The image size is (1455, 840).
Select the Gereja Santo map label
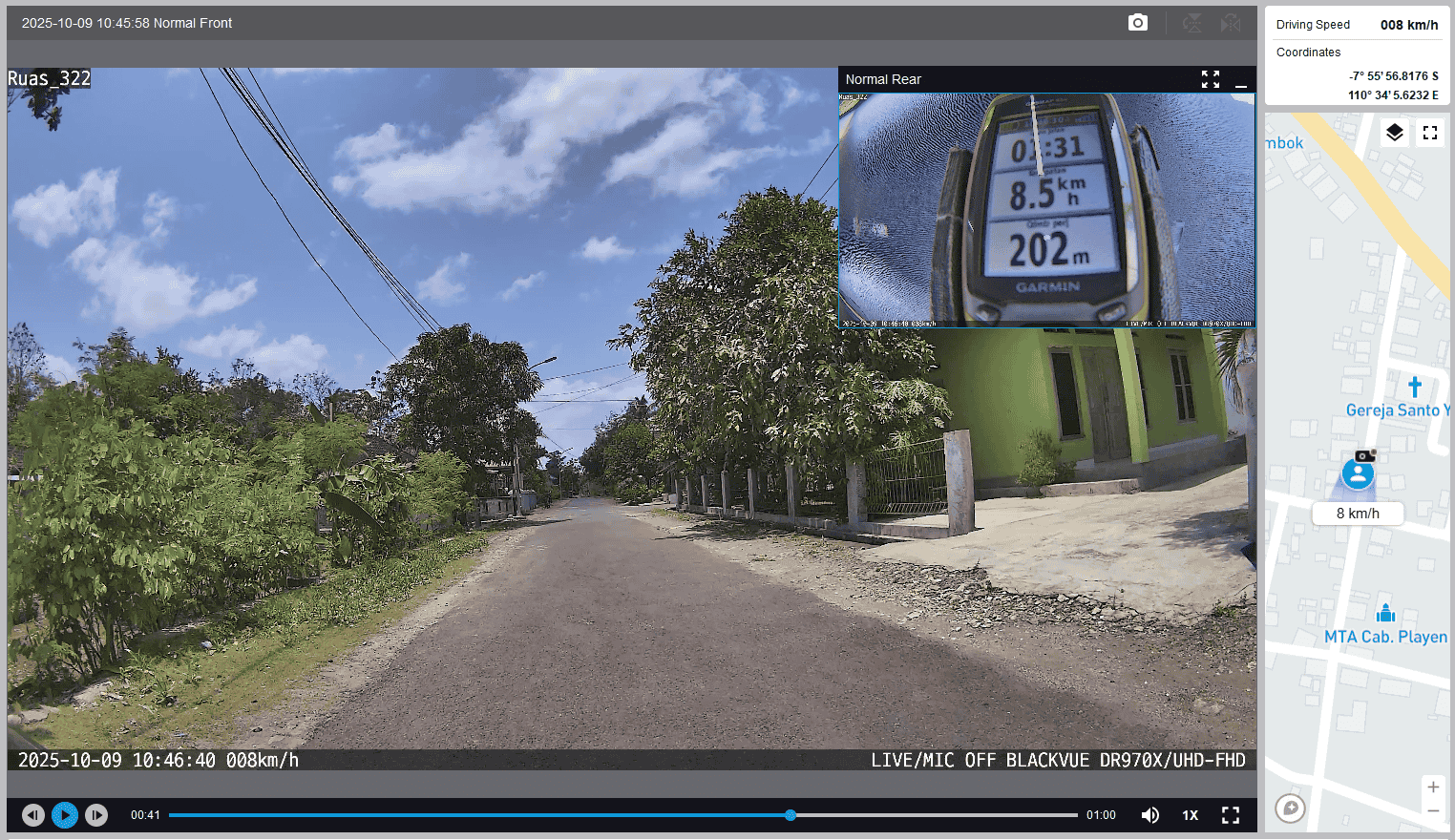coord(1395,410)
